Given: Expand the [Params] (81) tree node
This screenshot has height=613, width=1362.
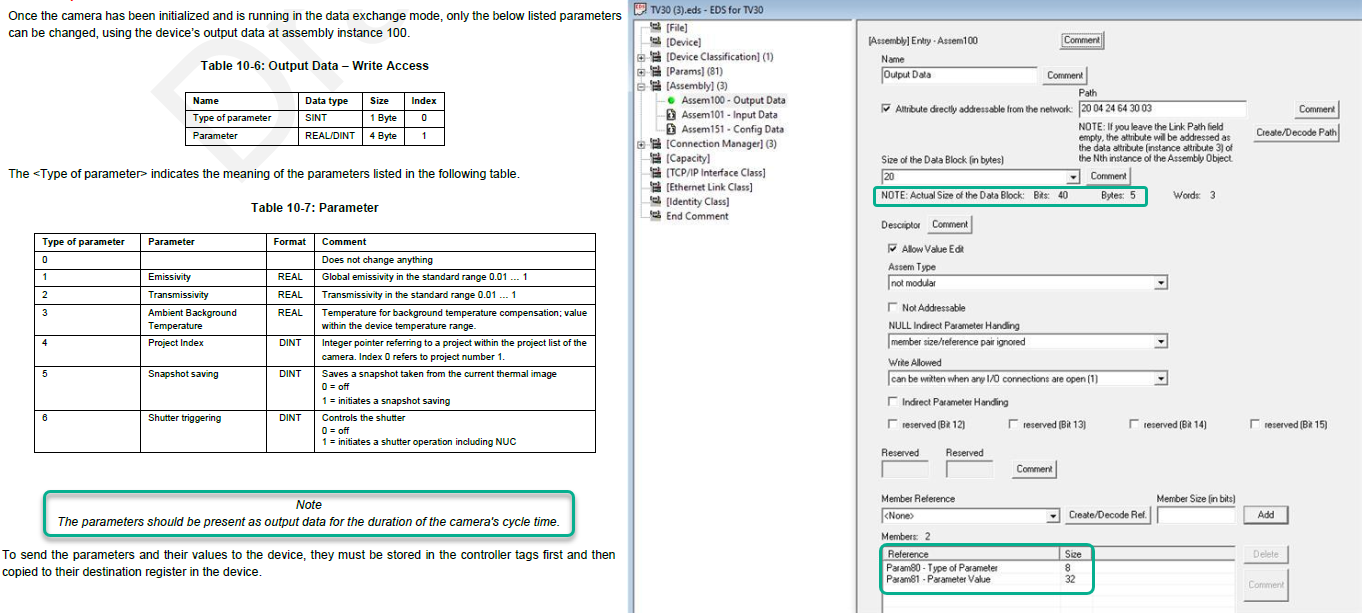Looking at the screenshot, I should pyautogui.click(x=641, y=71).
